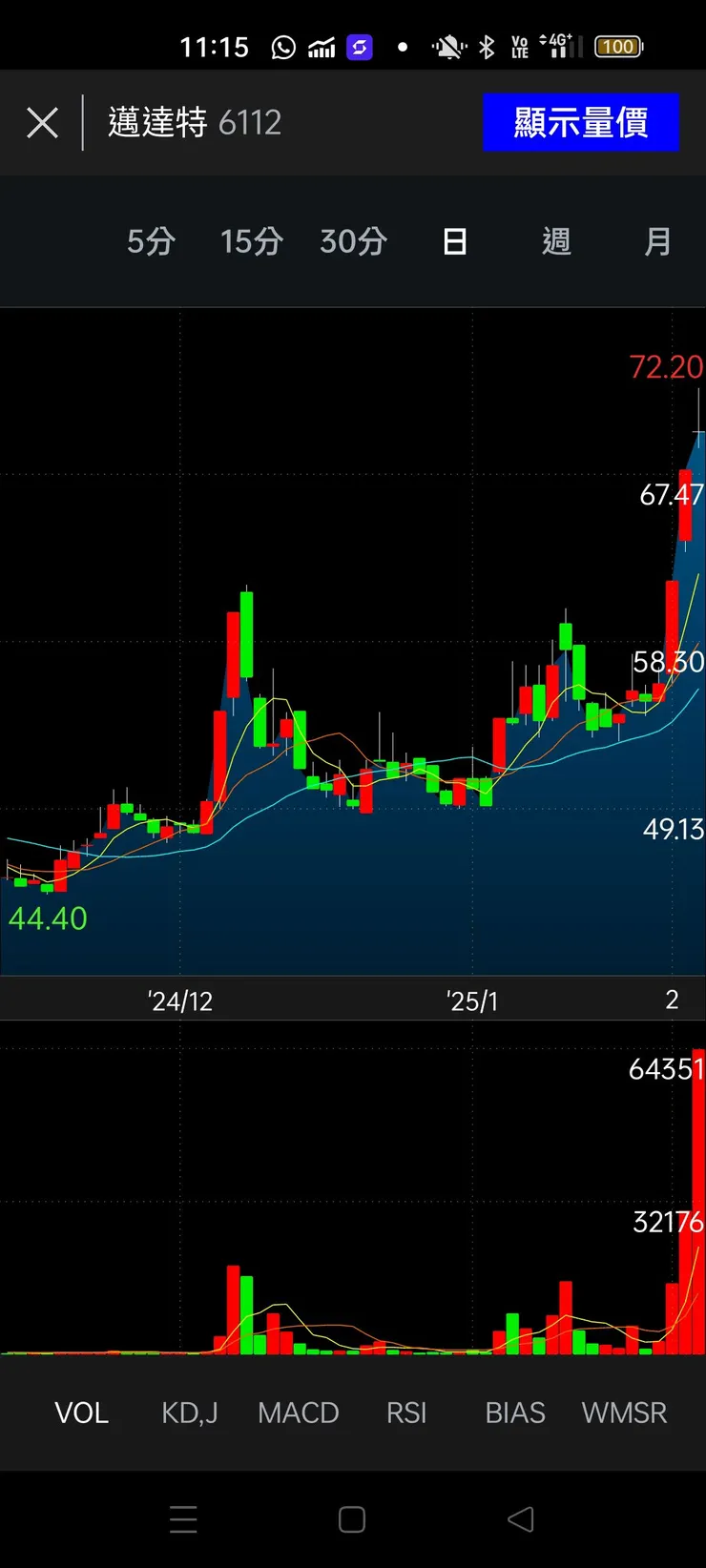Close the chart with the X icon
This screenshot has height=1568, width=706.
click(42, 123)
